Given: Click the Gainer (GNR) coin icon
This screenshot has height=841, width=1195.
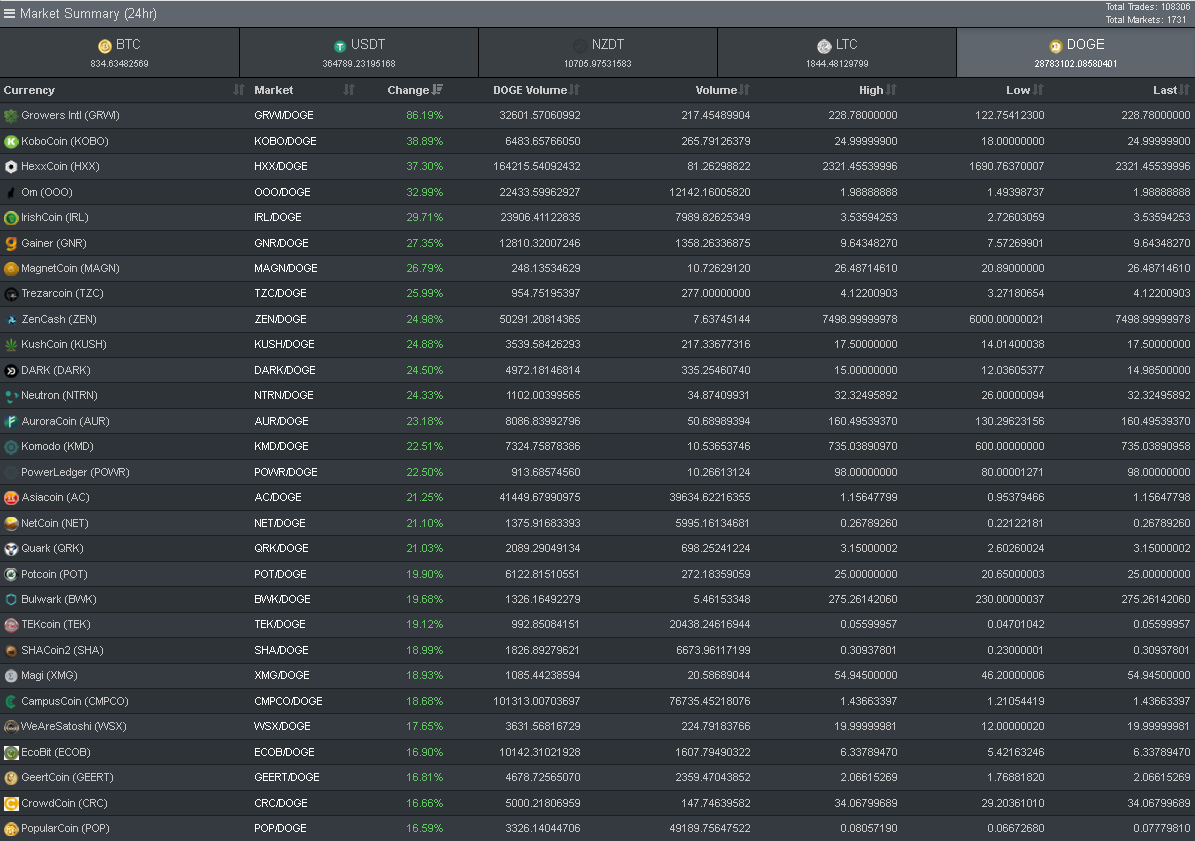Looking at the screenshot, I should point(11,244).
